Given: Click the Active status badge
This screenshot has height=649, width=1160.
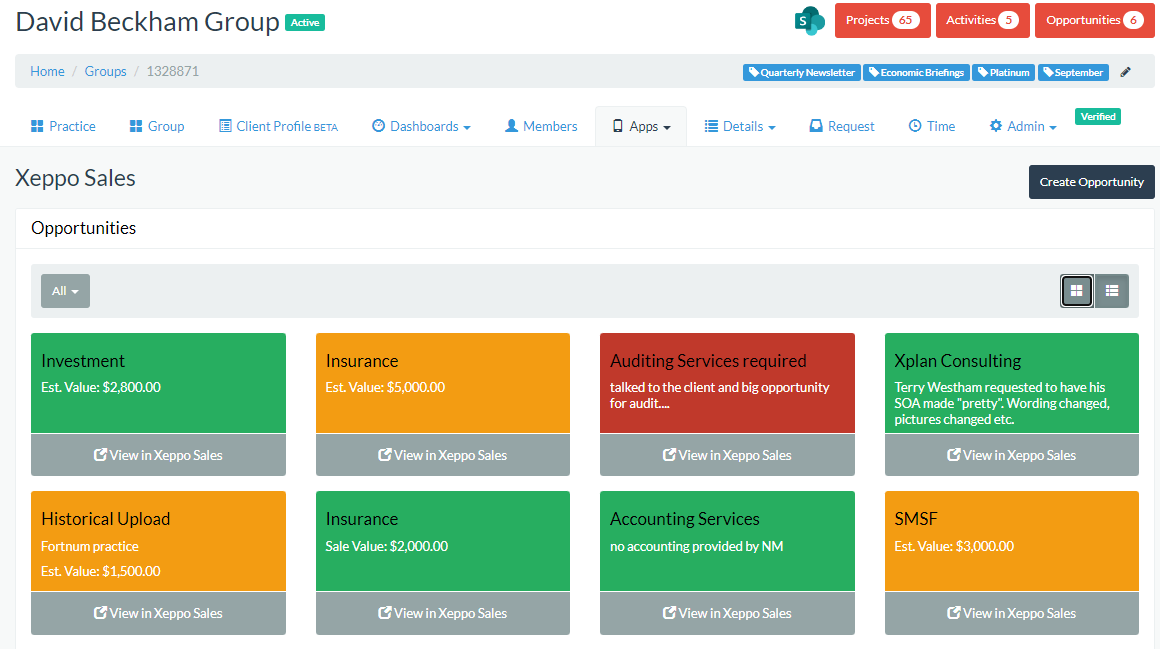Looking at the screenshot, I should 305,23.
